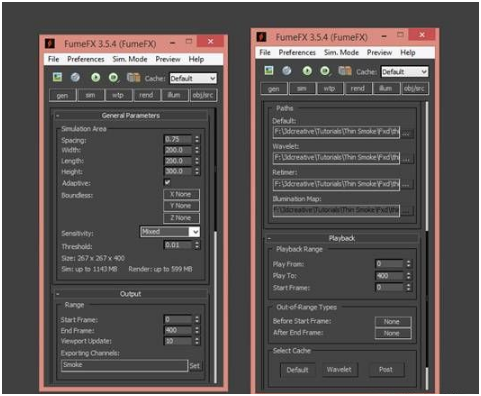Click the Set button beside Exporting Channels
481x396 pixels.
pyautogui.click(x=195, y=366)
